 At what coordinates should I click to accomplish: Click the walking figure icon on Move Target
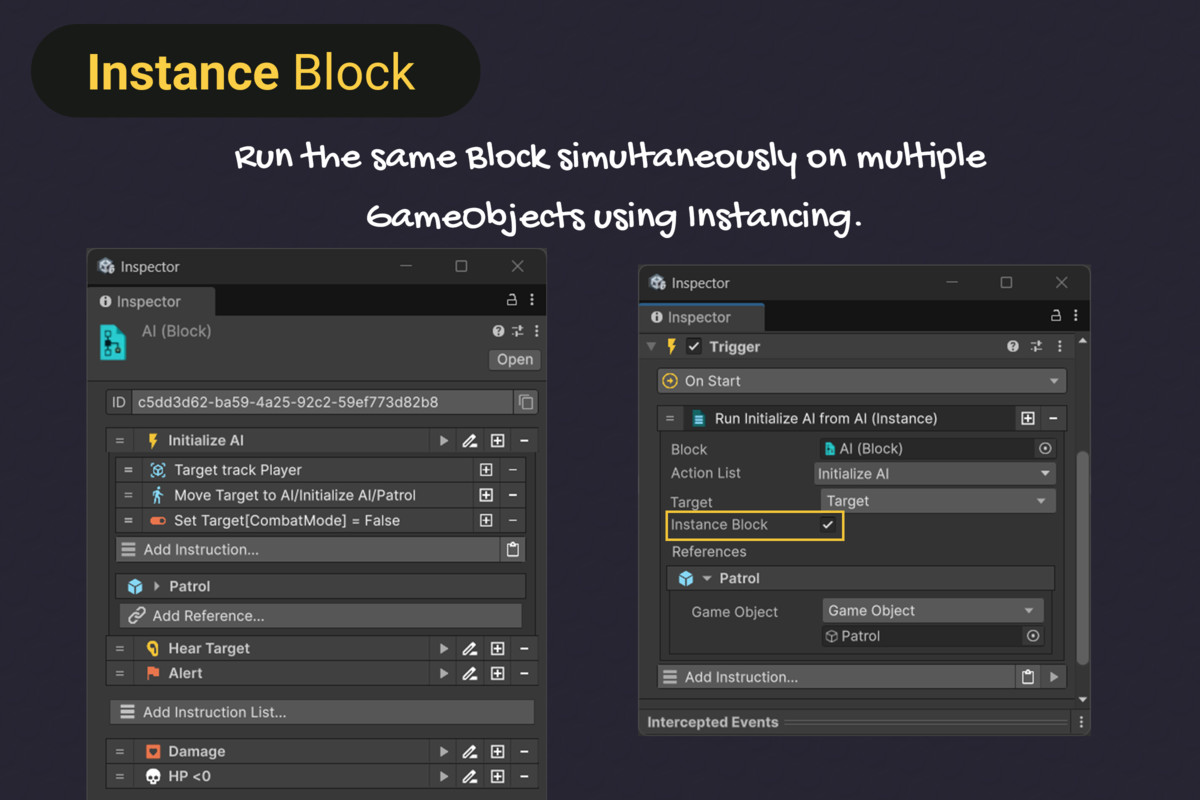(x=157, y=494)
